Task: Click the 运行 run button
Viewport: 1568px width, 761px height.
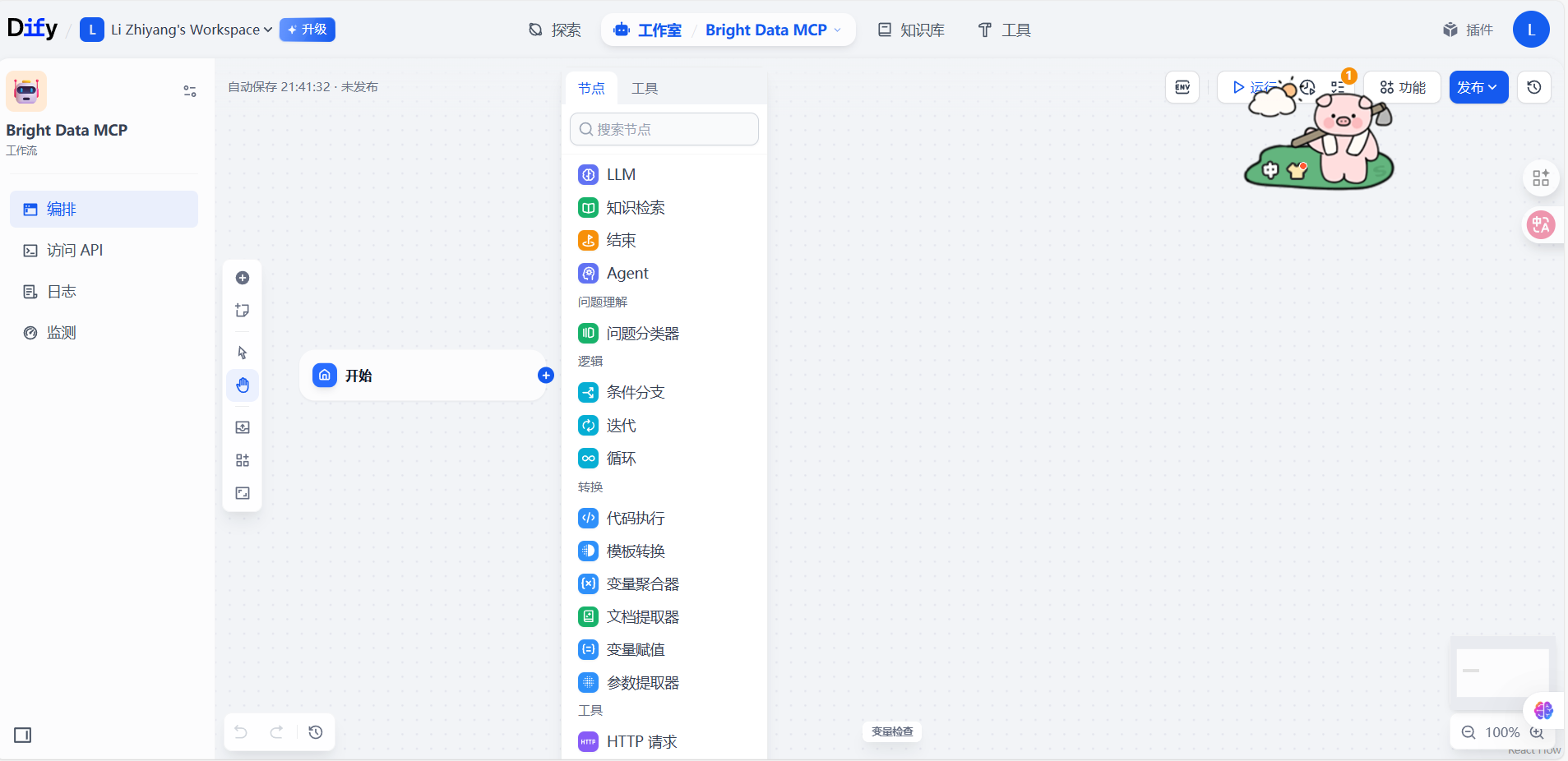Action: [x=1254, y=87]
